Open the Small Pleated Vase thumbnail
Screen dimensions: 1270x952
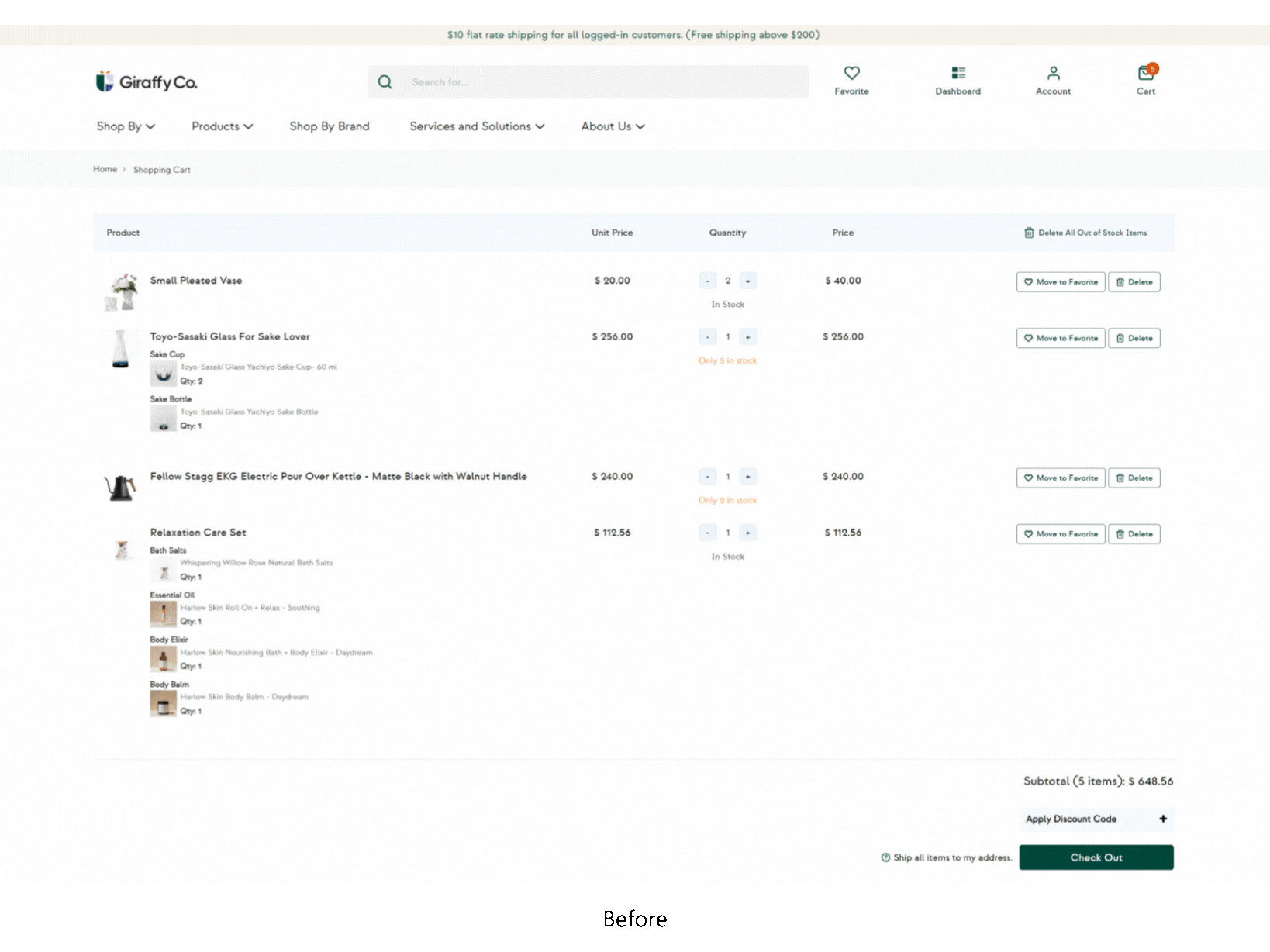(121, 291)
